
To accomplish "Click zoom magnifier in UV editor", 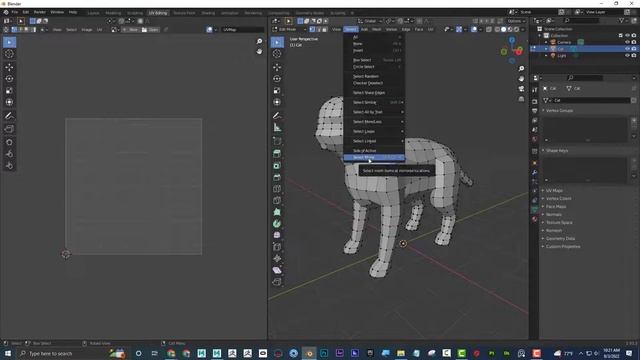I will click(259, 41).
